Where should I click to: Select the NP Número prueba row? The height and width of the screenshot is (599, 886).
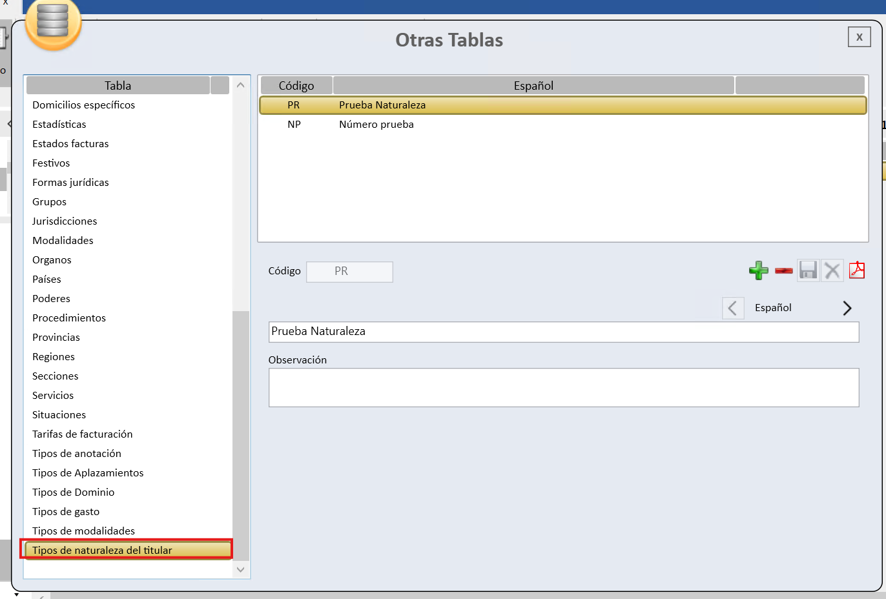(563, 124)
